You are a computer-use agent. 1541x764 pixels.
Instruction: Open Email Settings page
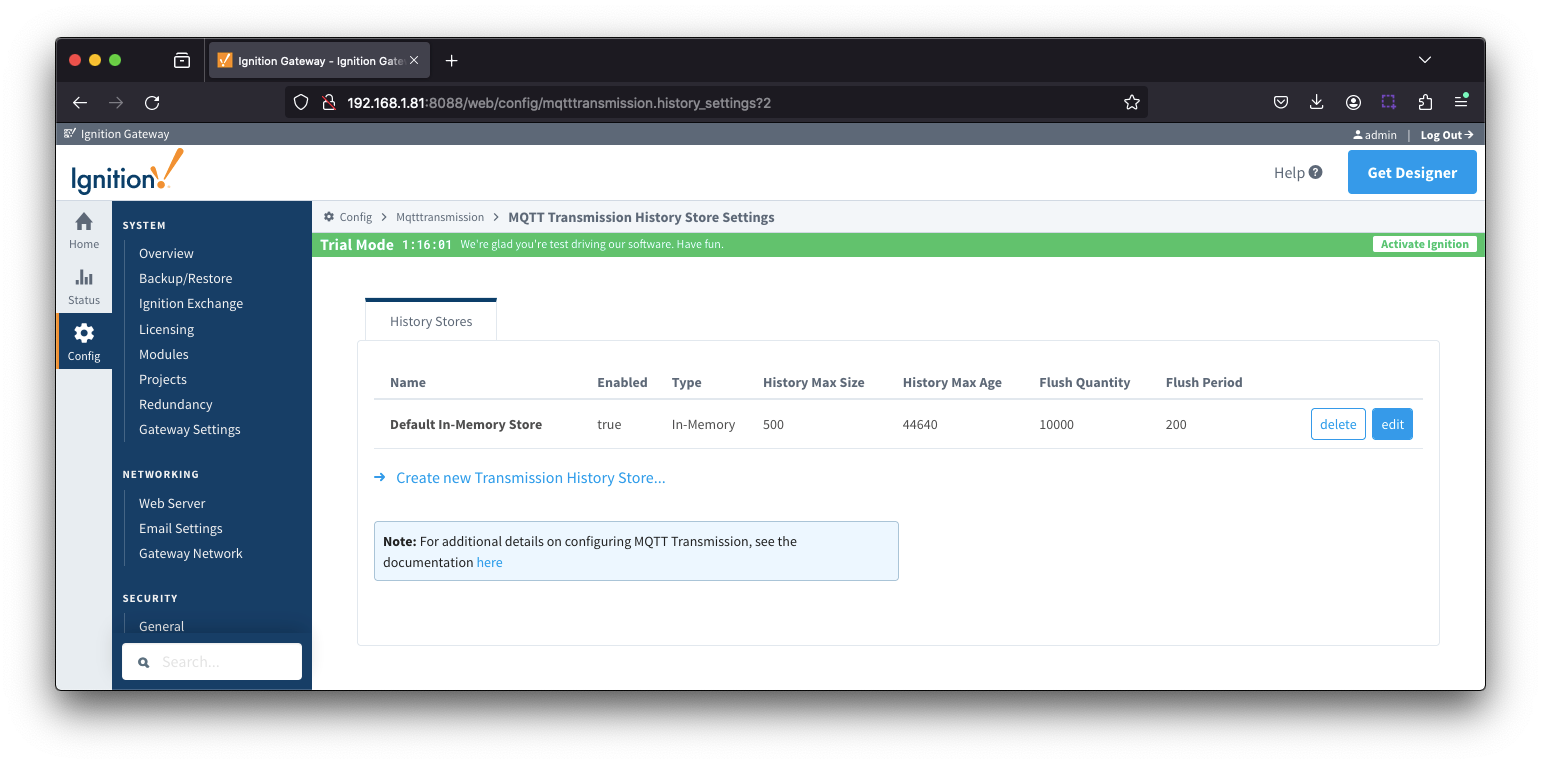181,529
